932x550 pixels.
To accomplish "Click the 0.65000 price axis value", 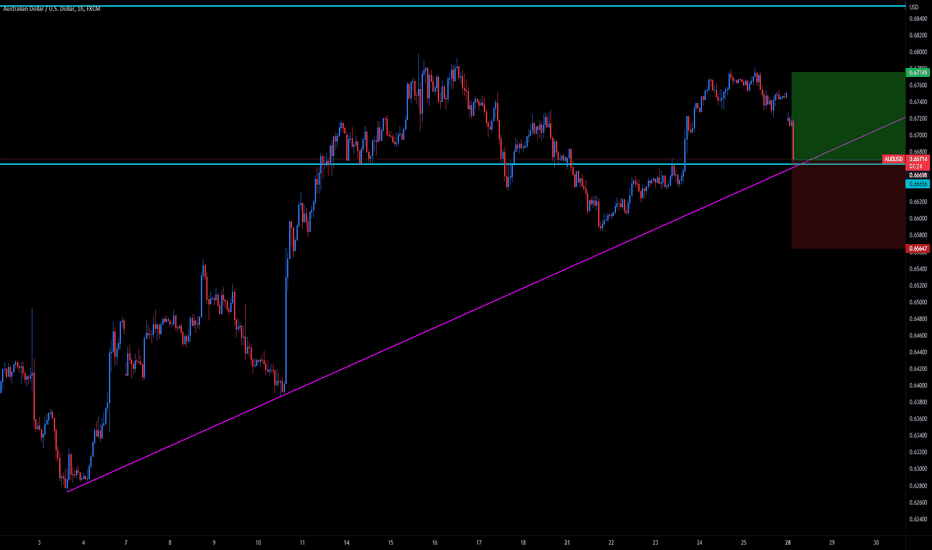I will pyautogui.click(x=918, y=302).
